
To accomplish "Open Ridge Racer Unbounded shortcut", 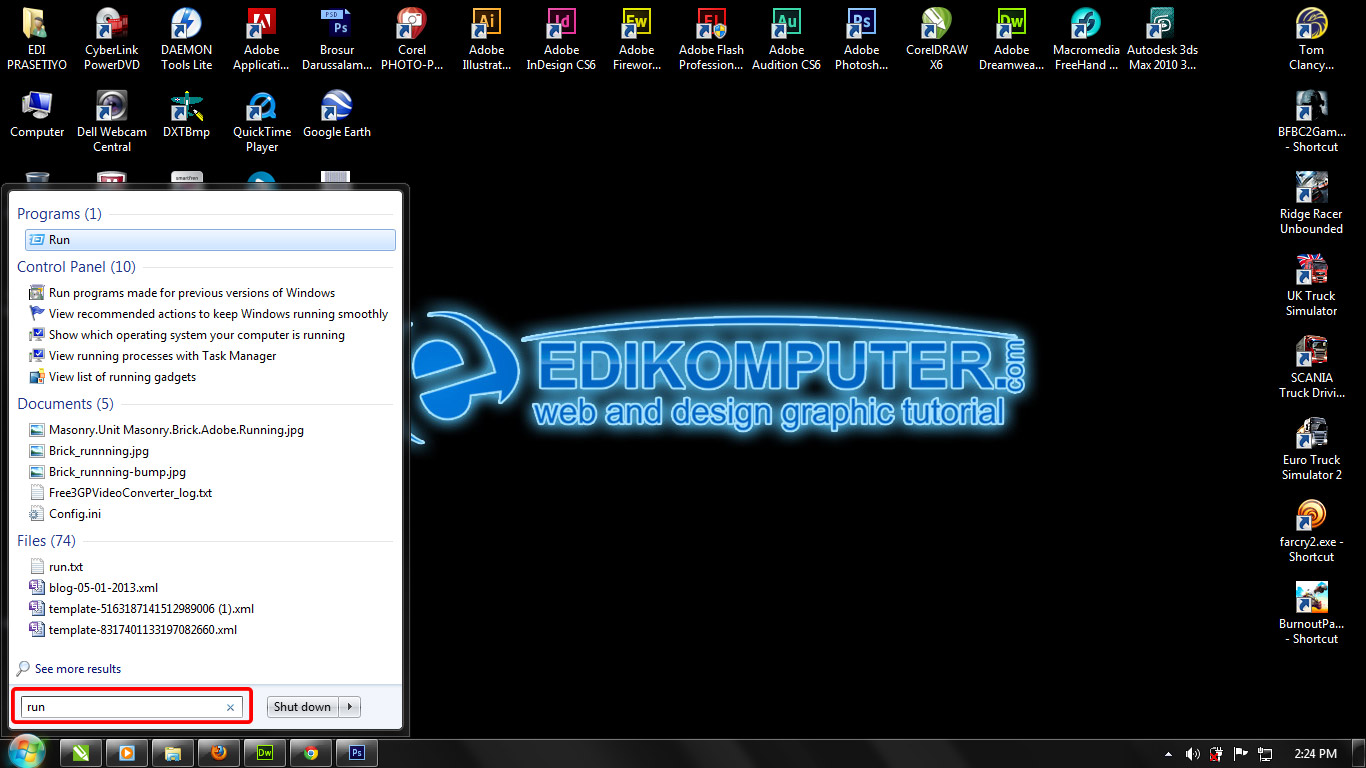I will click(x=1311, y=203).
